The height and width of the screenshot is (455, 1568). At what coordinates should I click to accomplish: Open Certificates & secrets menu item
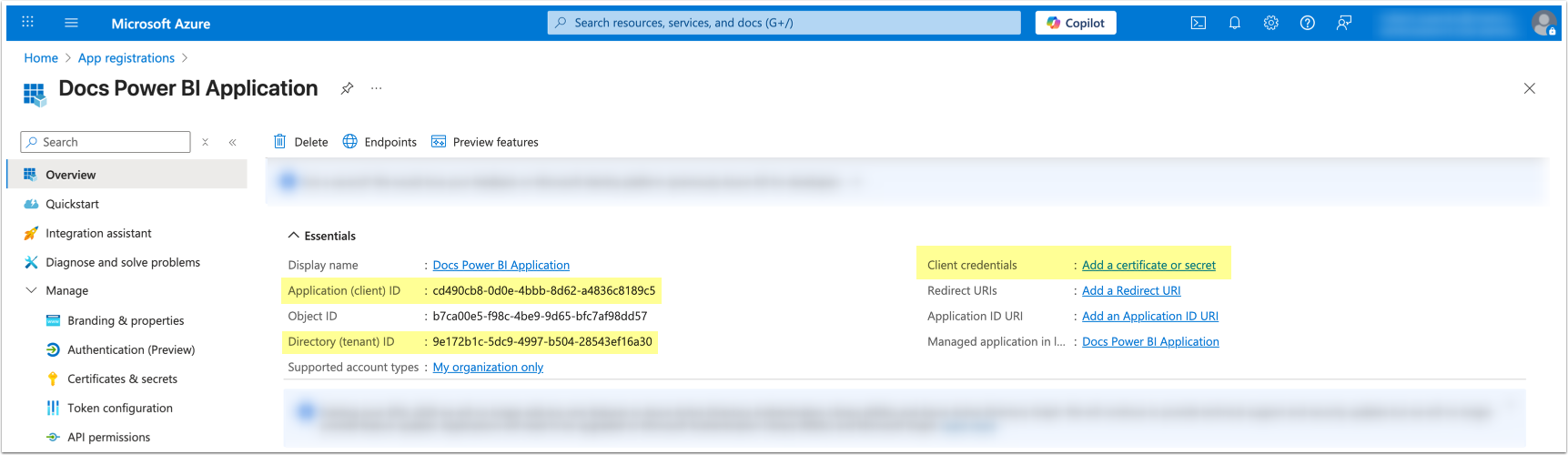tap(122, 379)
